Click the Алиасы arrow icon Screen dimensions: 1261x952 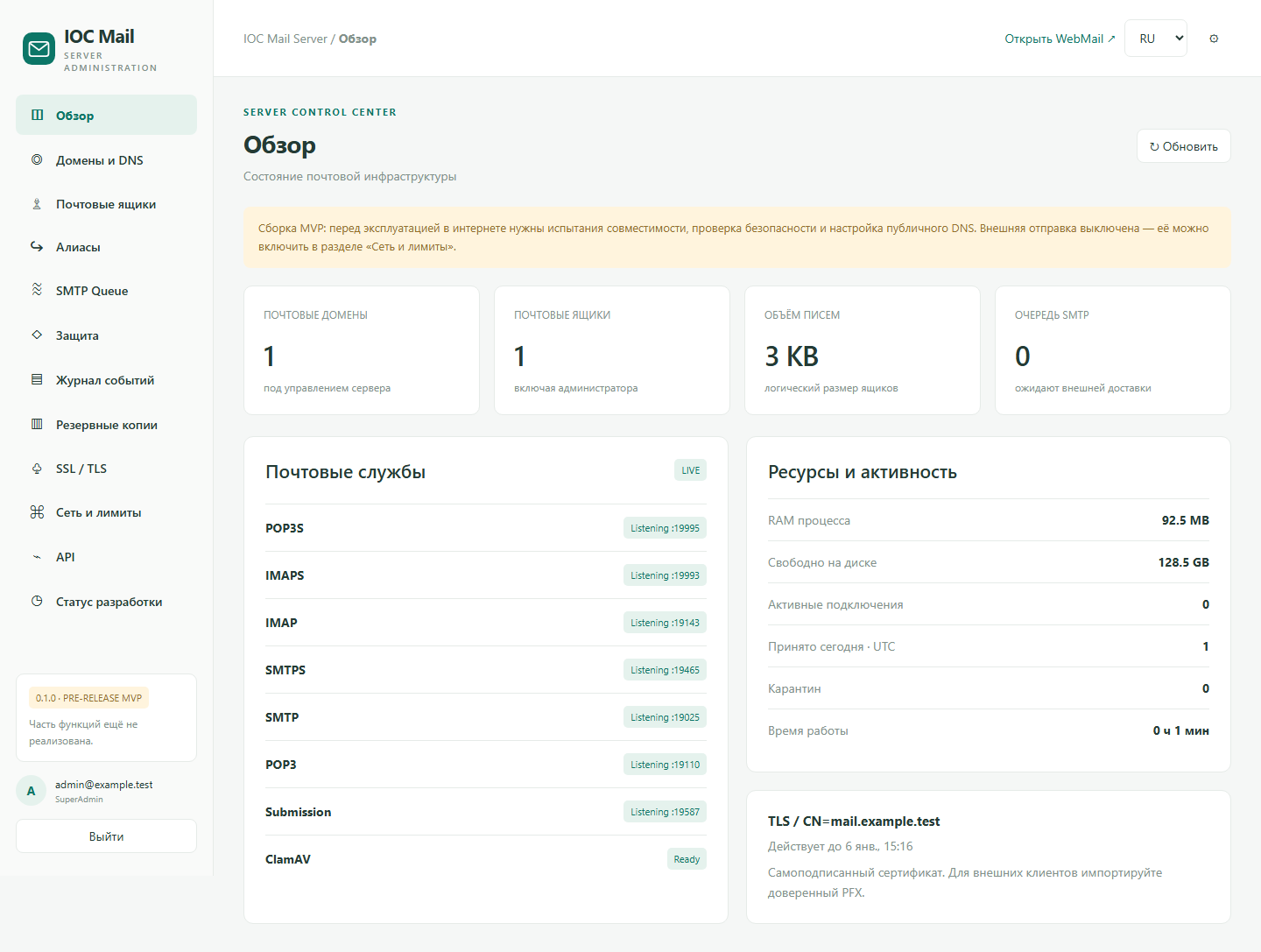37,247
